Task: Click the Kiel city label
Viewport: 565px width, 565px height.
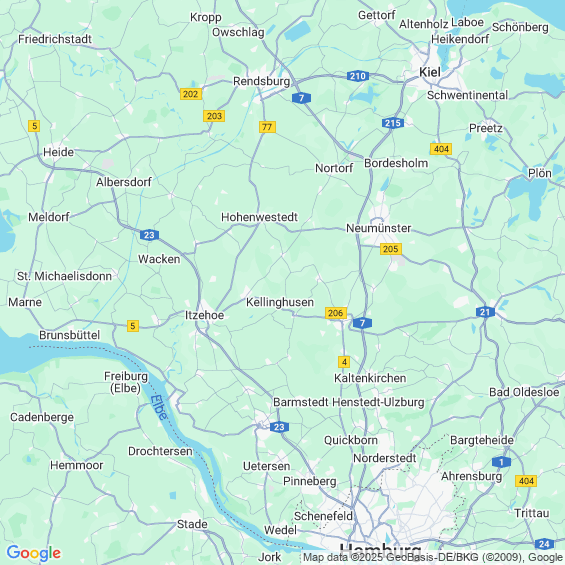Action: (430, 72)
